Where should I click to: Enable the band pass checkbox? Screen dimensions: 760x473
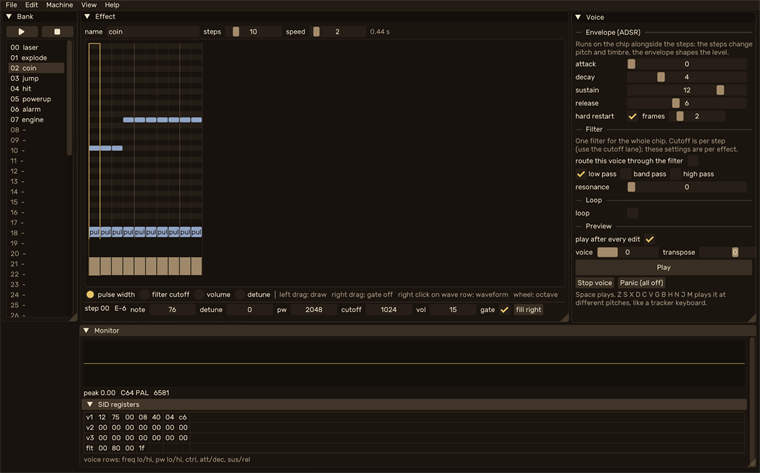coord(626,174)
